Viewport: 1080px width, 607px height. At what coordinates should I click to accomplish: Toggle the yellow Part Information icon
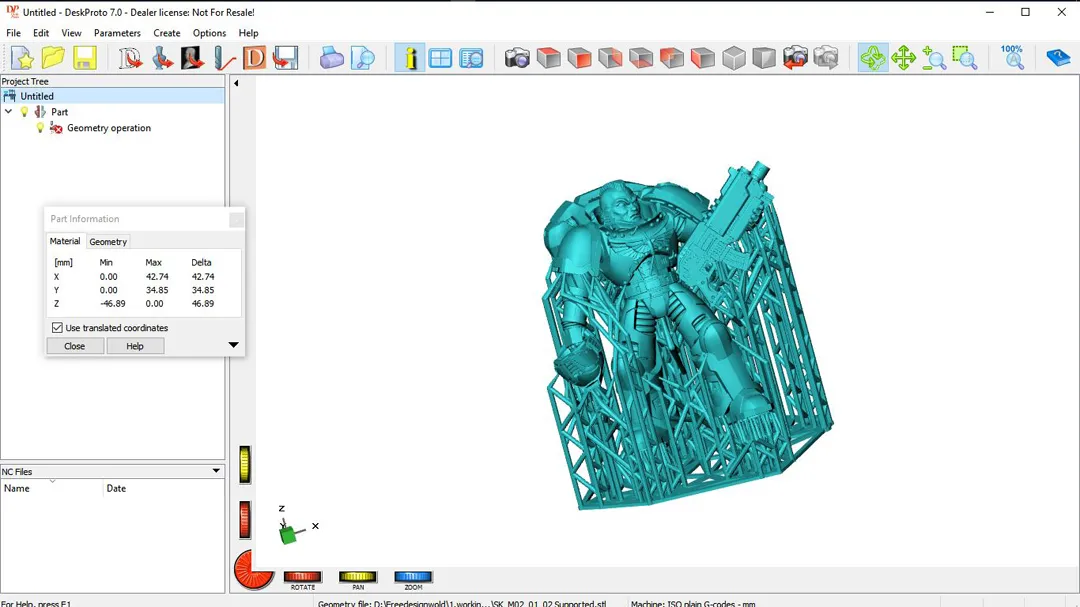(410, 58)
